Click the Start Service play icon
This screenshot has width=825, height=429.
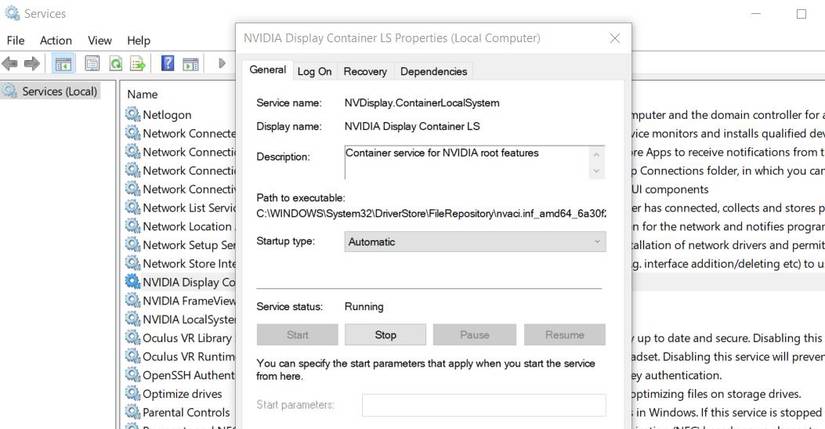[x=222, y=63]
